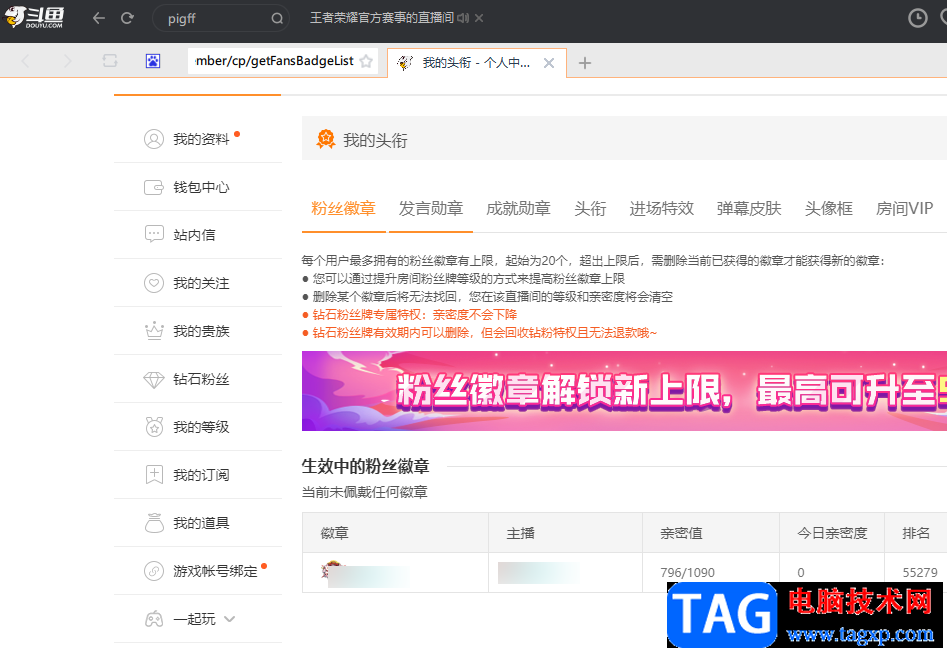Toggle the speaker icon on the live-room tab

tap(463, 18)
